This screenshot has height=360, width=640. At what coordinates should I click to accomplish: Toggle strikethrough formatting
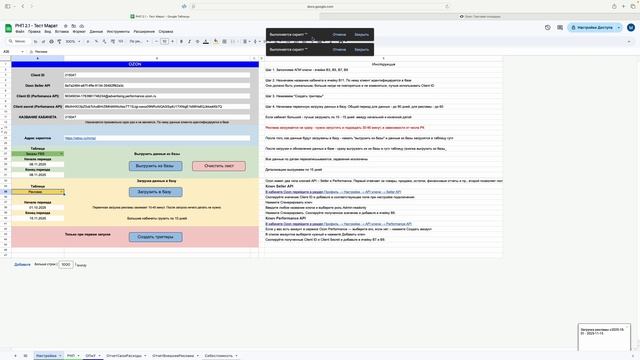(198, 41)
